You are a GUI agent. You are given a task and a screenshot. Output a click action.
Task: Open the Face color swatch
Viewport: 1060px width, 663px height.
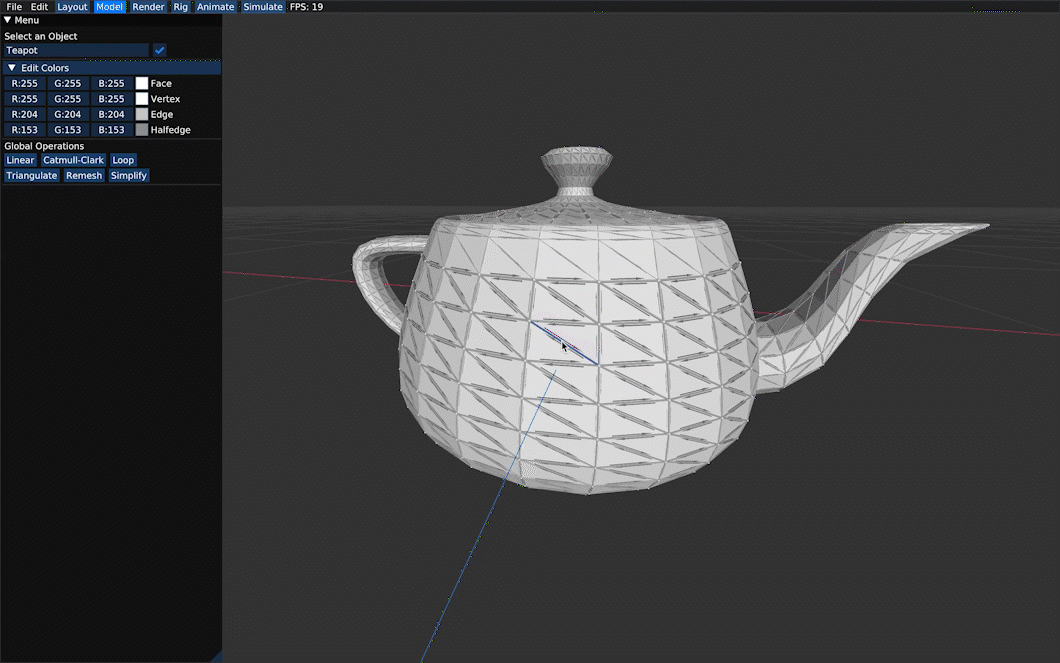(141, 83)
